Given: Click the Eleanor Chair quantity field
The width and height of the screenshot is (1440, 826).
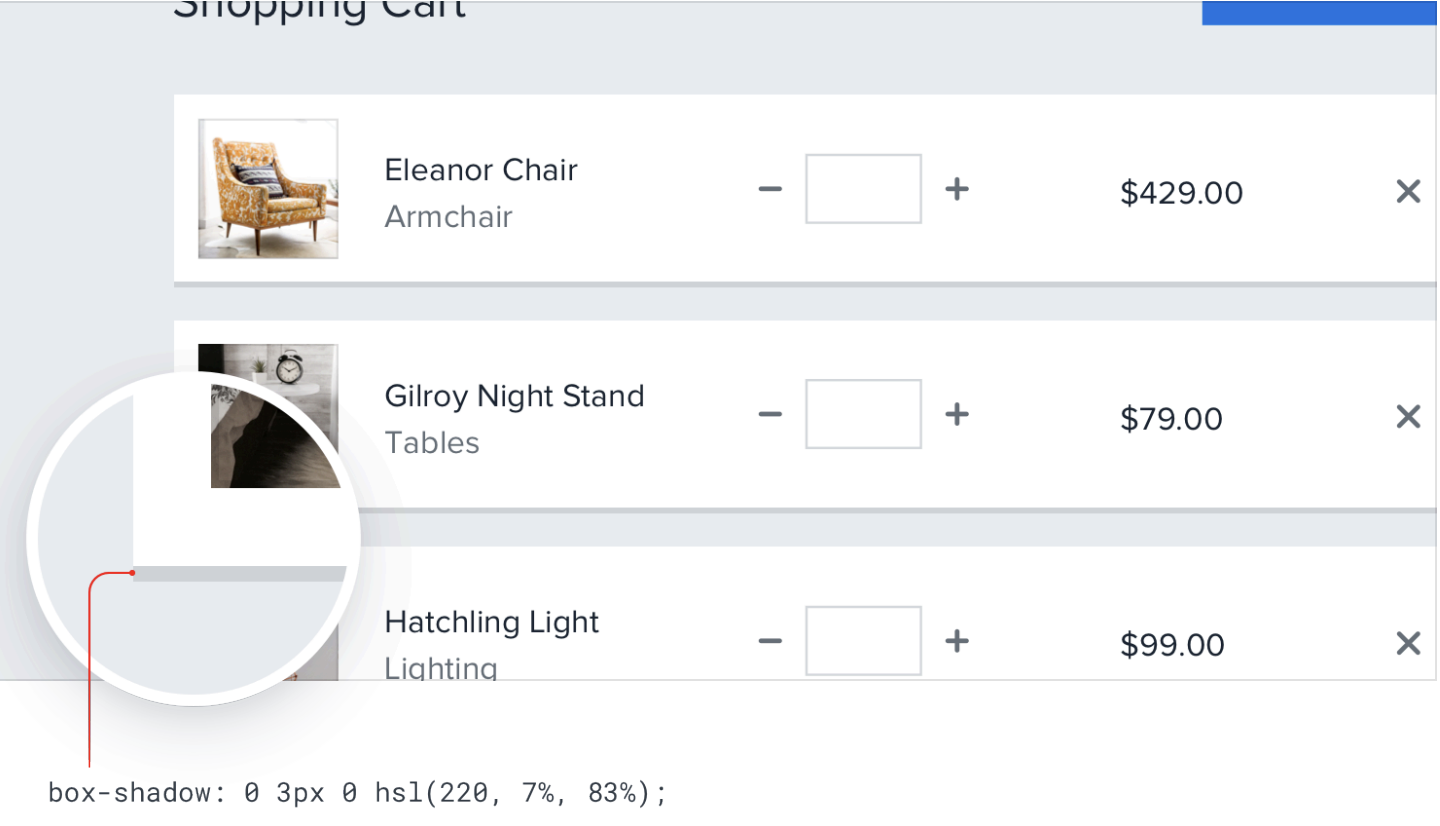Looking at the screenshot, I should tap(863, 189).
